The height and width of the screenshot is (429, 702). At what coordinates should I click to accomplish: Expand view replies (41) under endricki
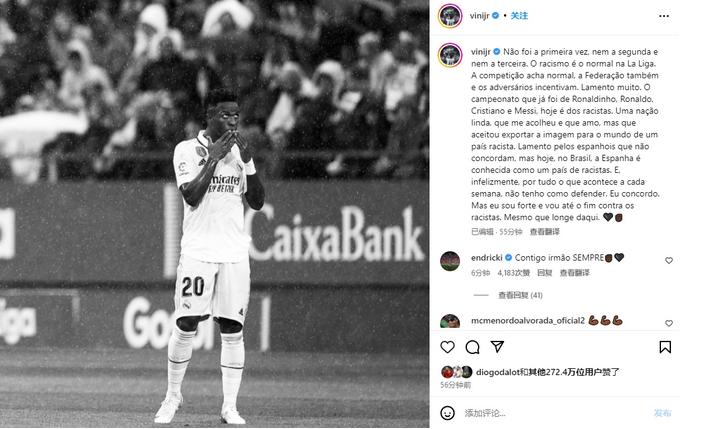(x=520, y=295)
